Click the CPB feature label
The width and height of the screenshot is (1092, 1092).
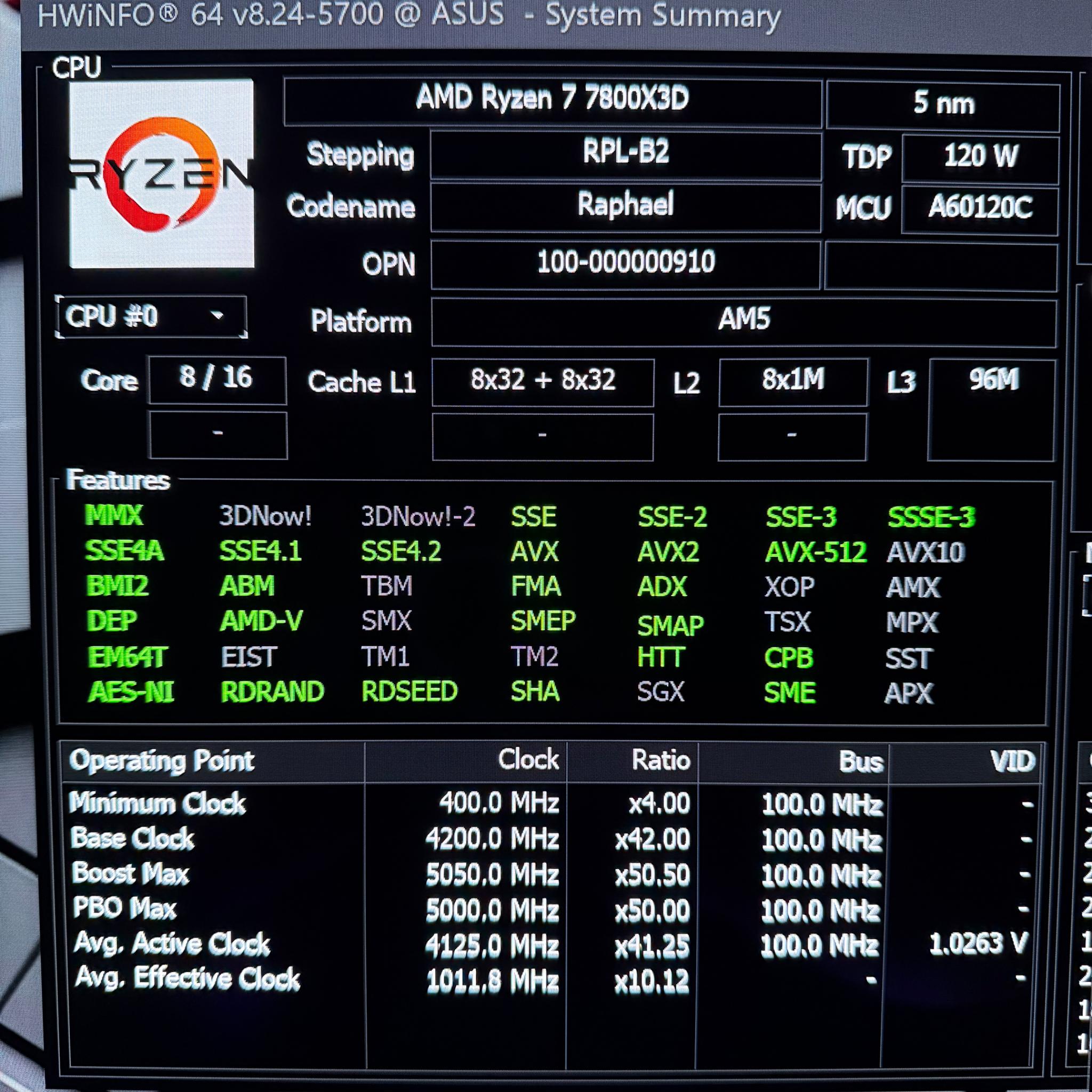(789, 658)
